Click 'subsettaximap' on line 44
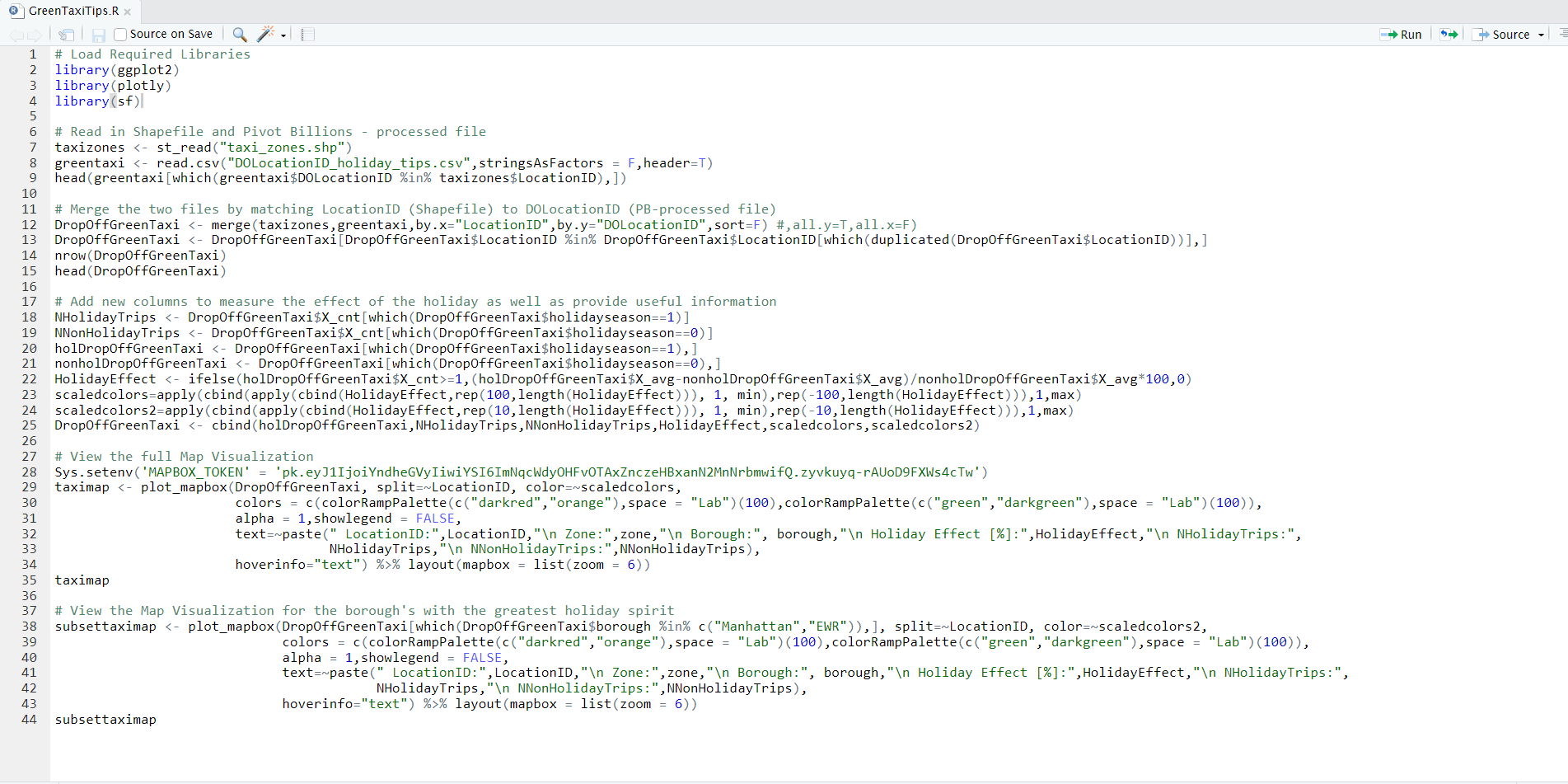Viewport: 1568px width, 784px height. [105, 720]
